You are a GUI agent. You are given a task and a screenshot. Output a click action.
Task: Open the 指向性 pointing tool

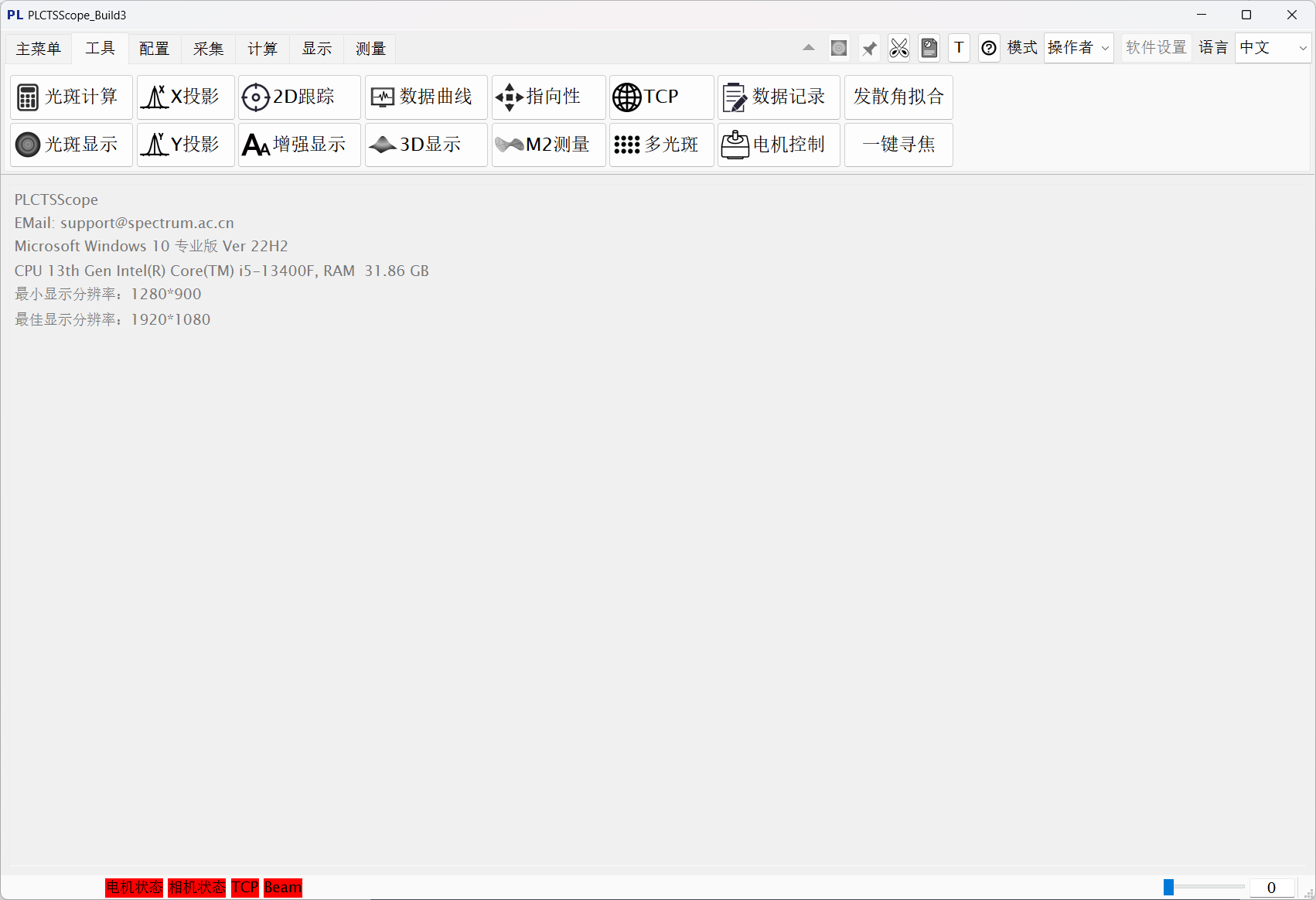548,97
